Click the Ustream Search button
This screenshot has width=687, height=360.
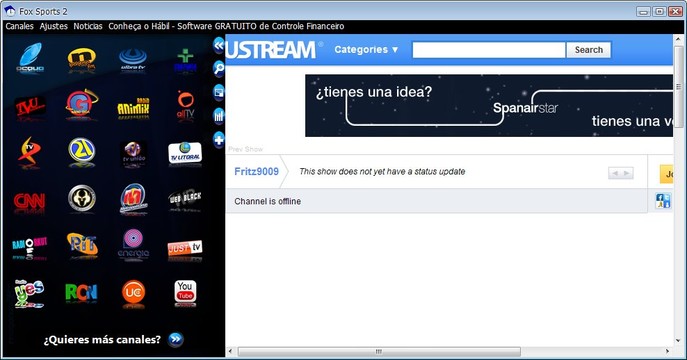point(588,50)
